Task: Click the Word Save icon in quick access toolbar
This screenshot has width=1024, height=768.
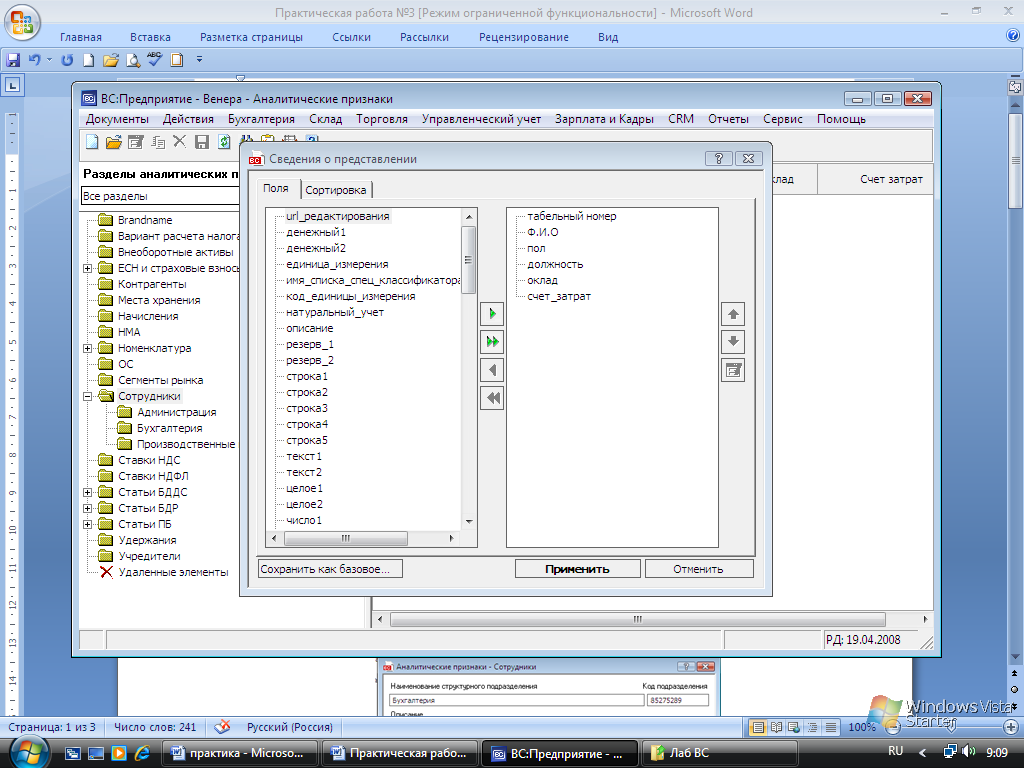Action: (x=13, y=60)
